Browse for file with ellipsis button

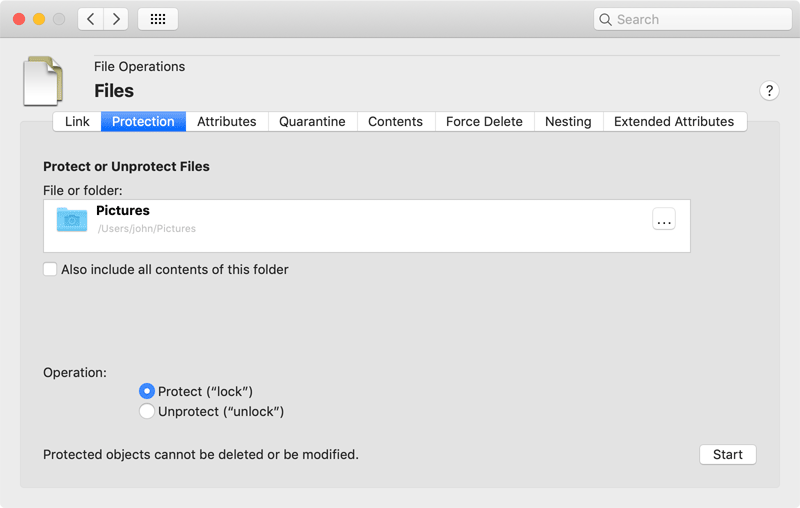click(664, 219)
